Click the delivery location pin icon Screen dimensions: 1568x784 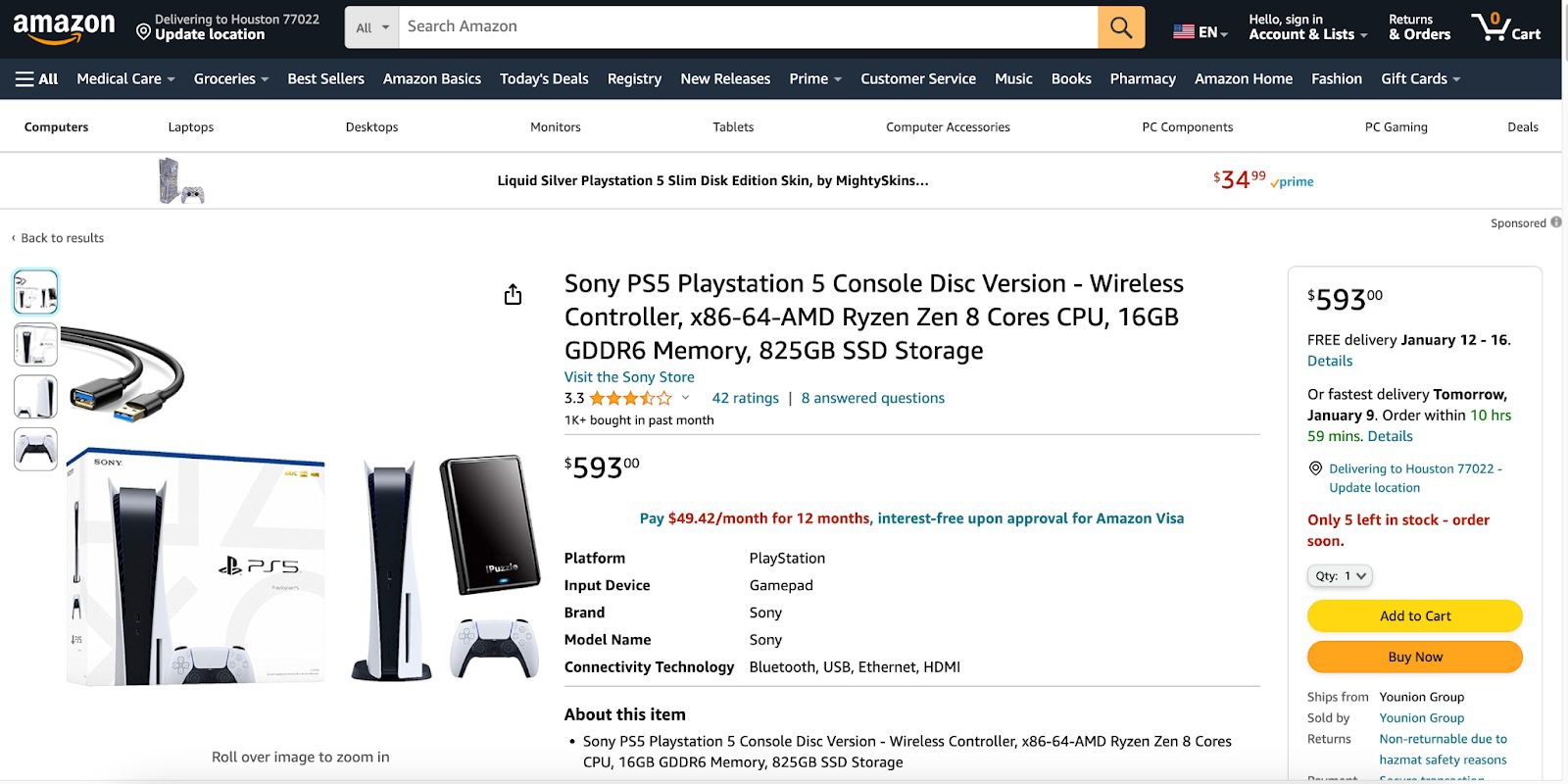143,32
